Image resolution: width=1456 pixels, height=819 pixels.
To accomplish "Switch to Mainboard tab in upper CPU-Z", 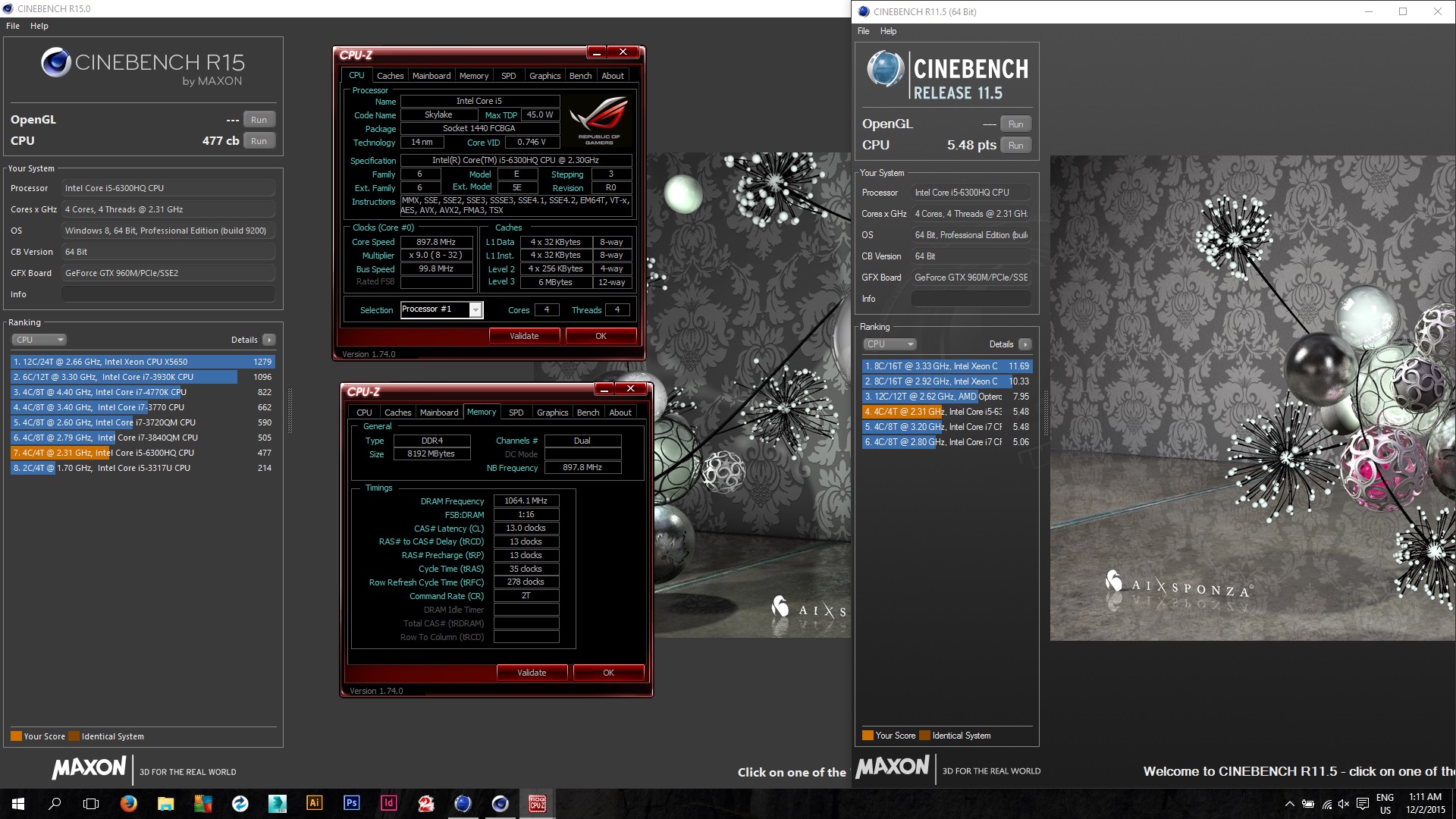I will (431, 76).
